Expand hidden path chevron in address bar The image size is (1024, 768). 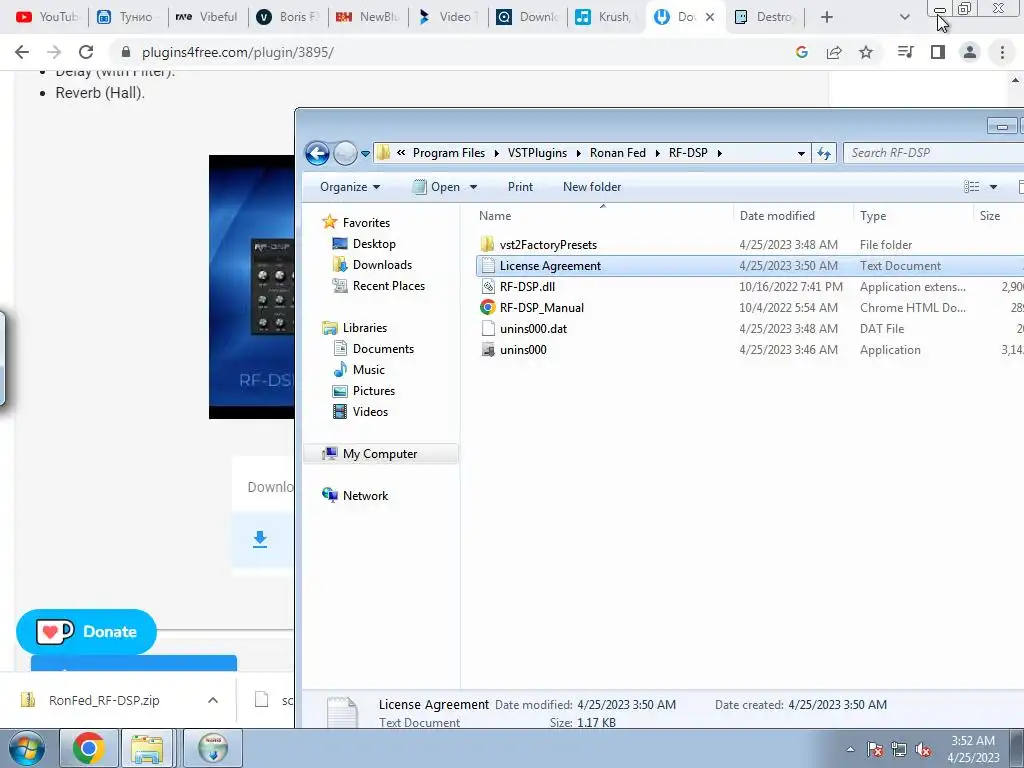point(401,153)
